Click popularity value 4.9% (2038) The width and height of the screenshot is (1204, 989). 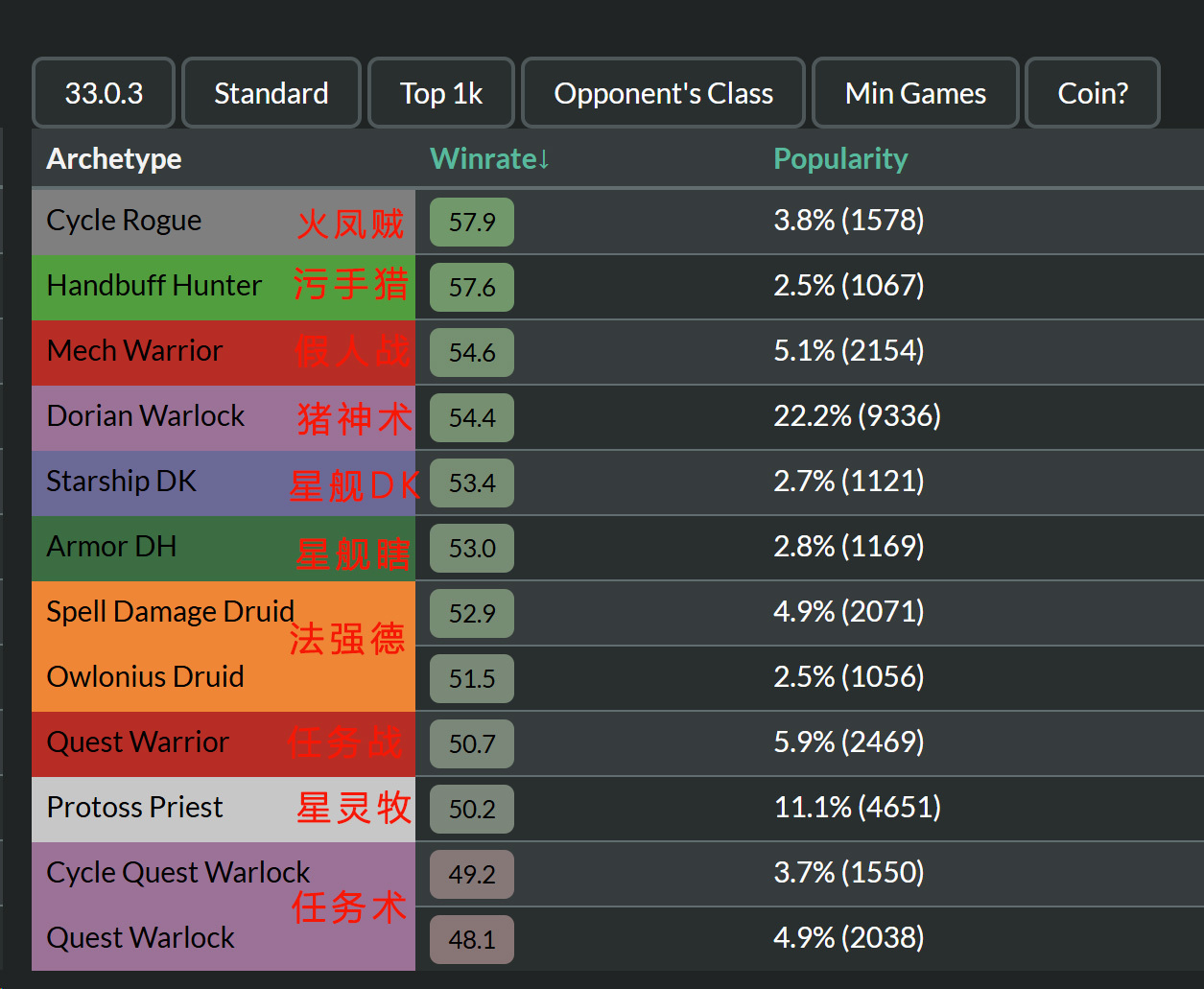click(x=849, y=938)
